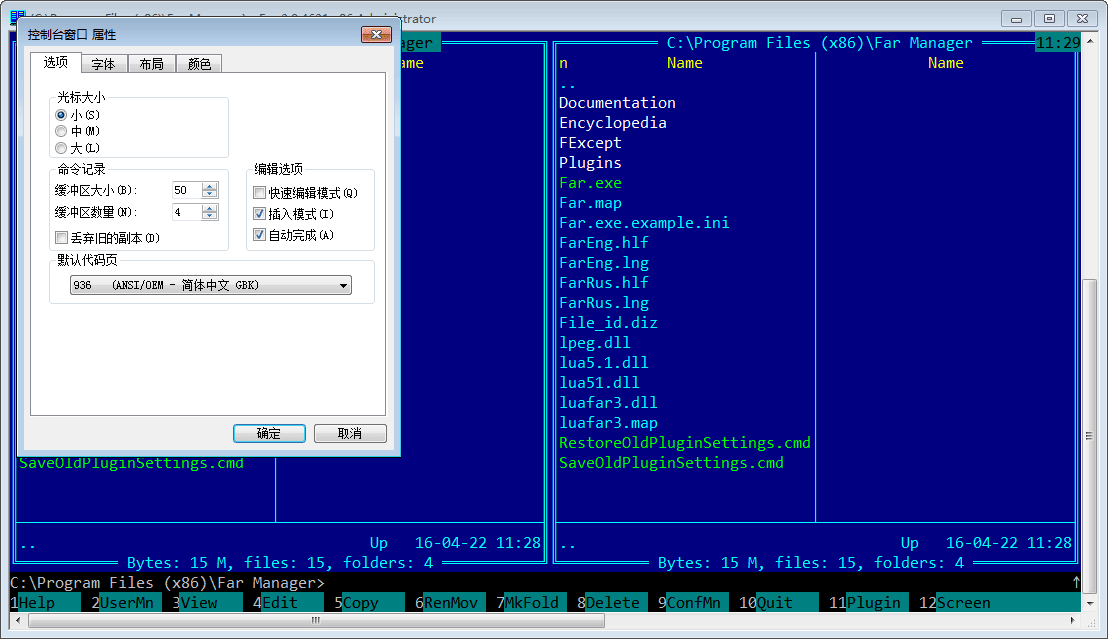Select luafar3.dll in right panel
The width and height of the screenshot is (1108, 639).
(x=608, y=403)
